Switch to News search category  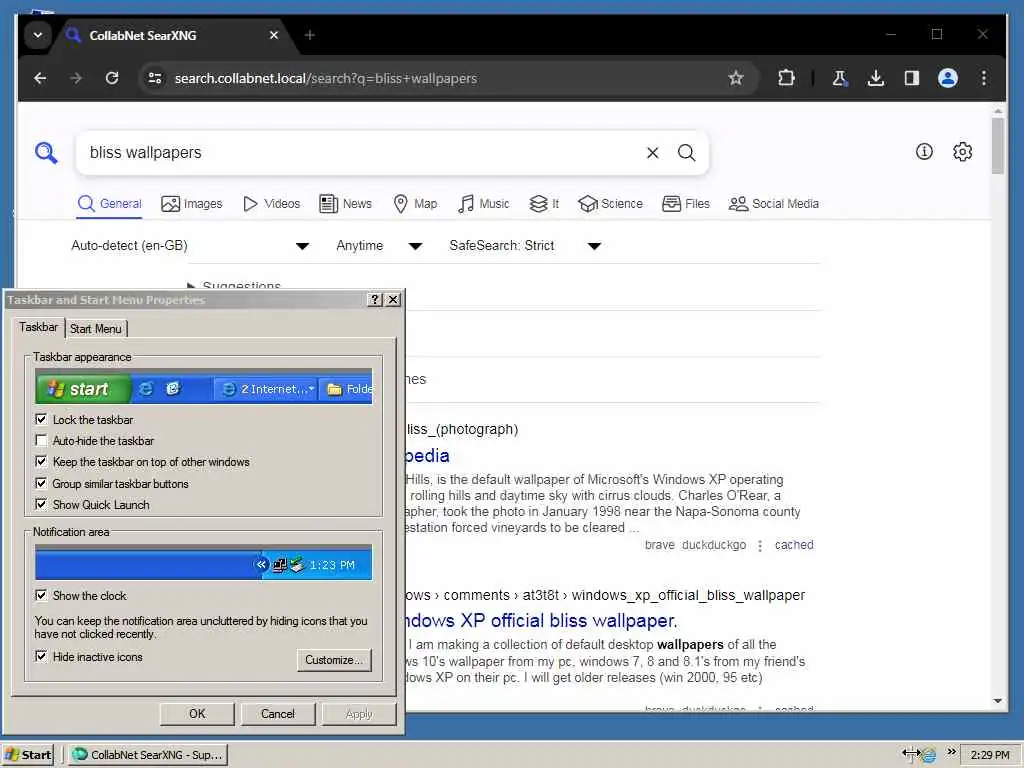[345, 204]
